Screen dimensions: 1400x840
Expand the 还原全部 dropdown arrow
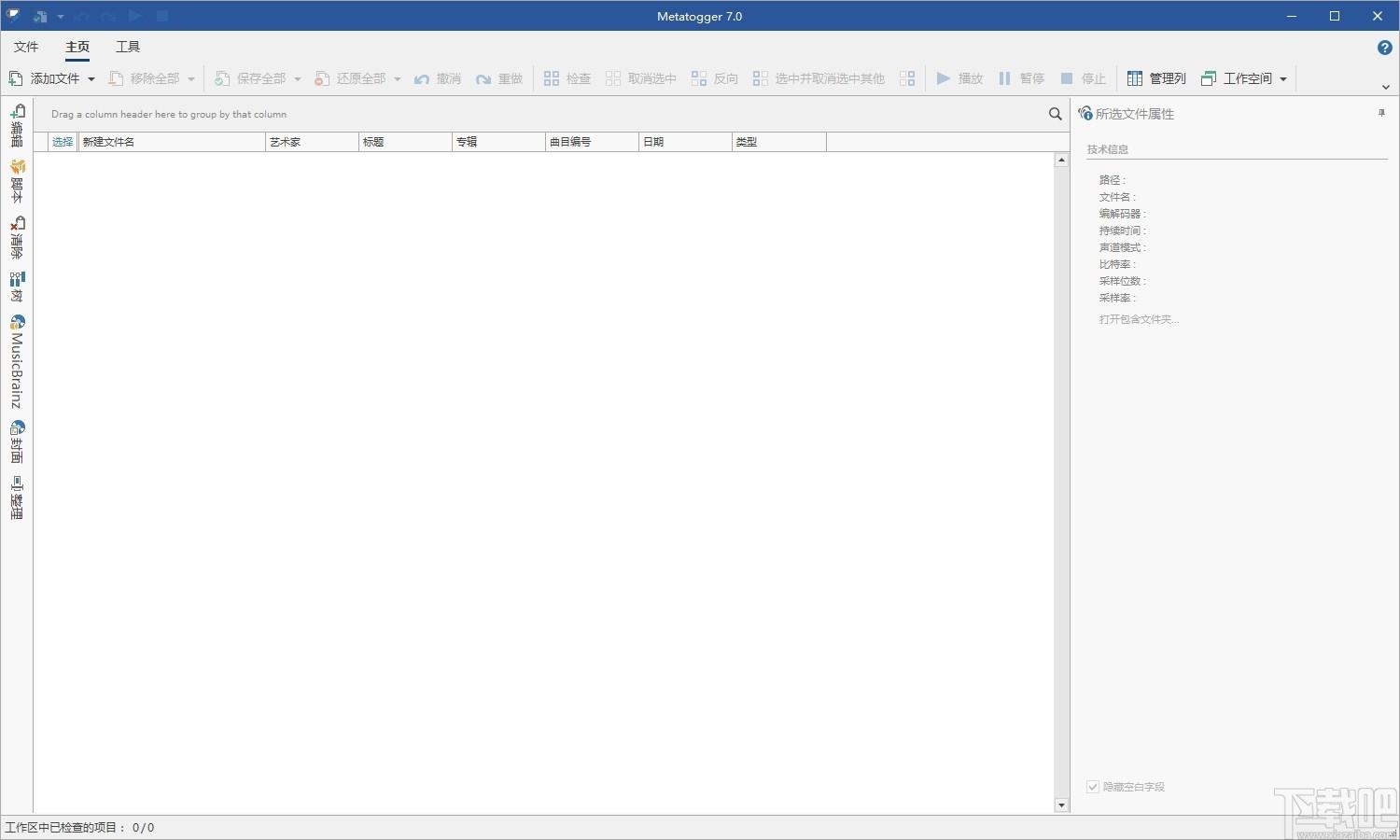(x=398, y=78)
